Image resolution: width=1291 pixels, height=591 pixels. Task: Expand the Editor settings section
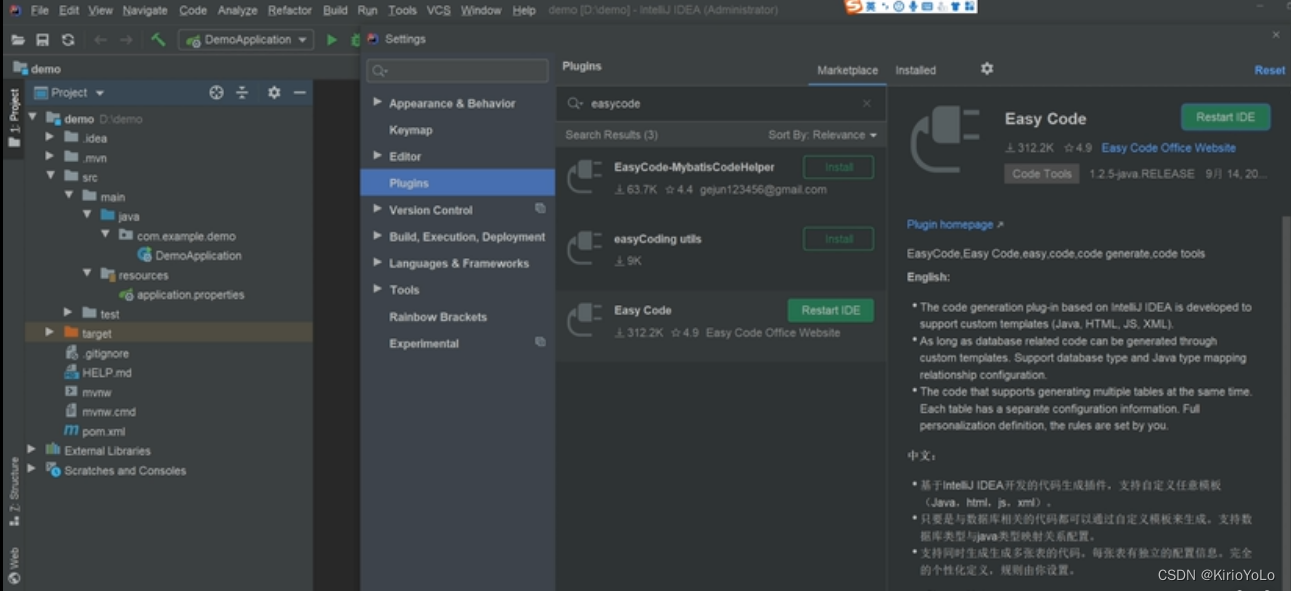377,155
